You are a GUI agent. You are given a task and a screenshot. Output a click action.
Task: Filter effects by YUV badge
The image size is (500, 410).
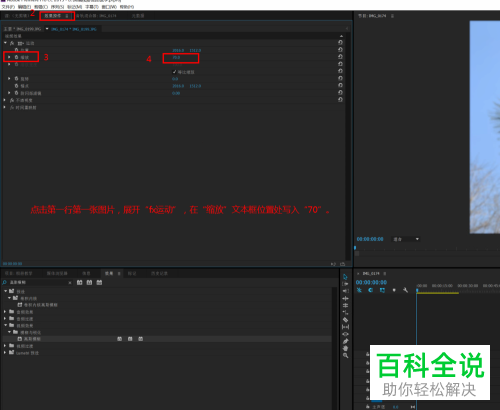click(99, 282)
